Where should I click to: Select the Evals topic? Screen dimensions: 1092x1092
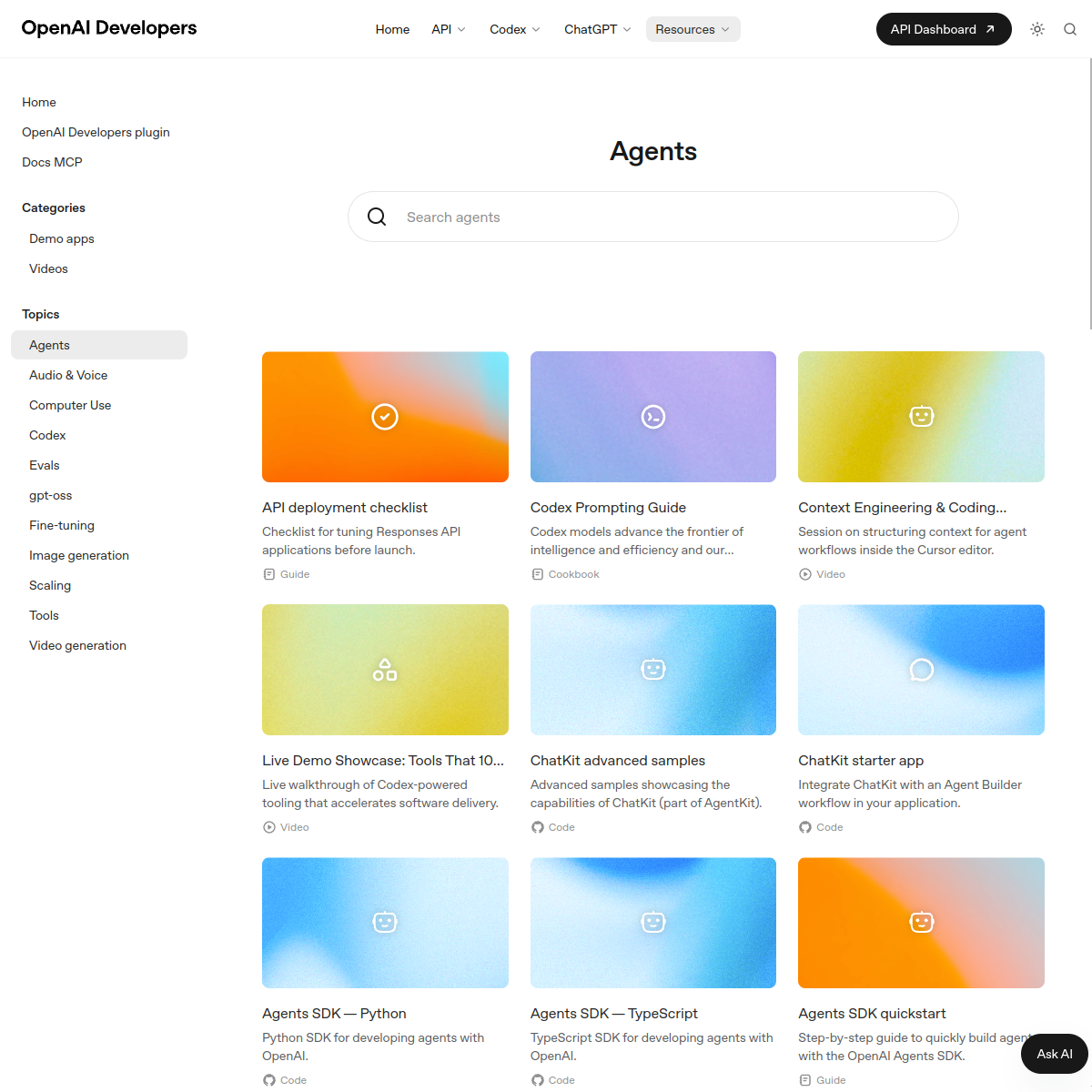point(44,465)
